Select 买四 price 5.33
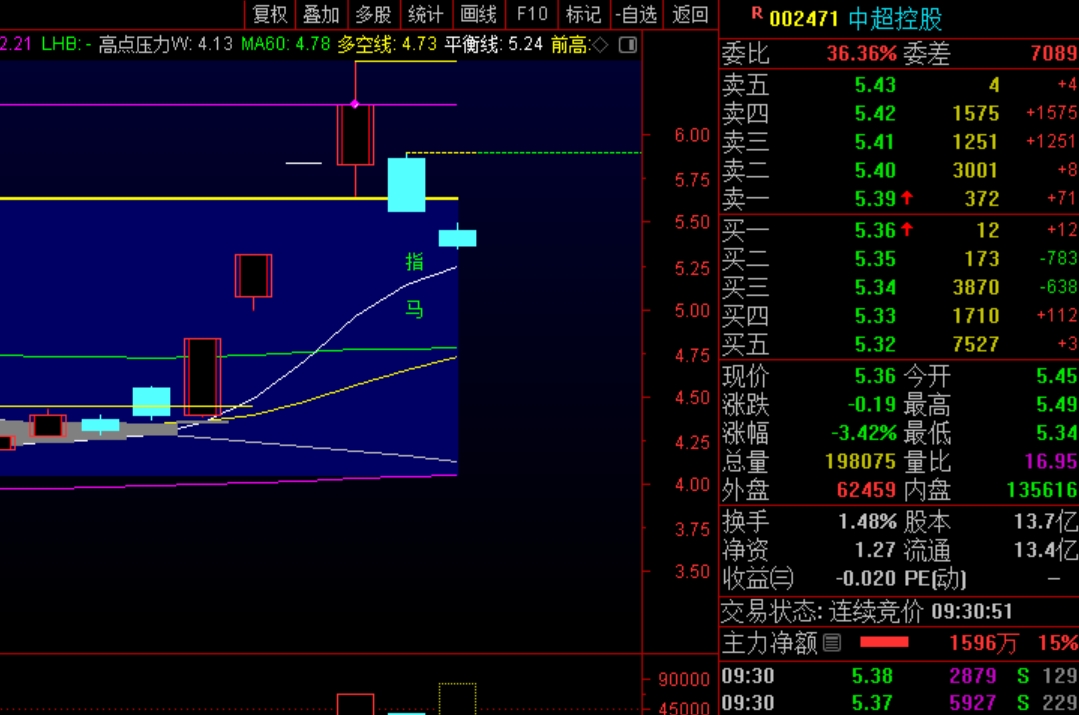This screenshot has width=1079, height=715. 875,316
